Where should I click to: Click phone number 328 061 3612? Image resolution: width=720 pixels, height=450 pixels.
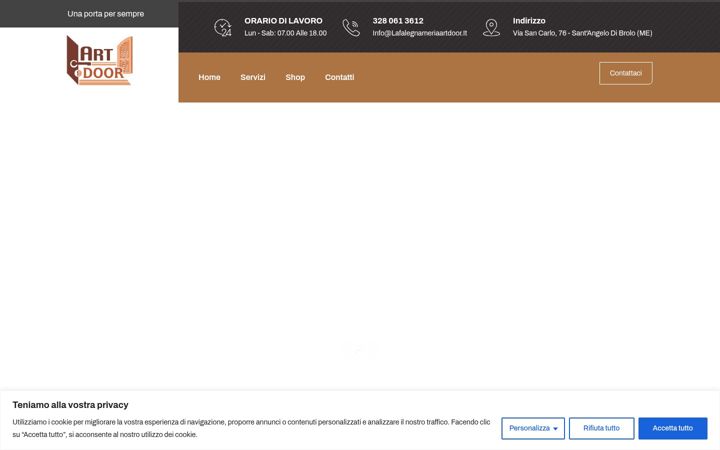coord(398,21)
